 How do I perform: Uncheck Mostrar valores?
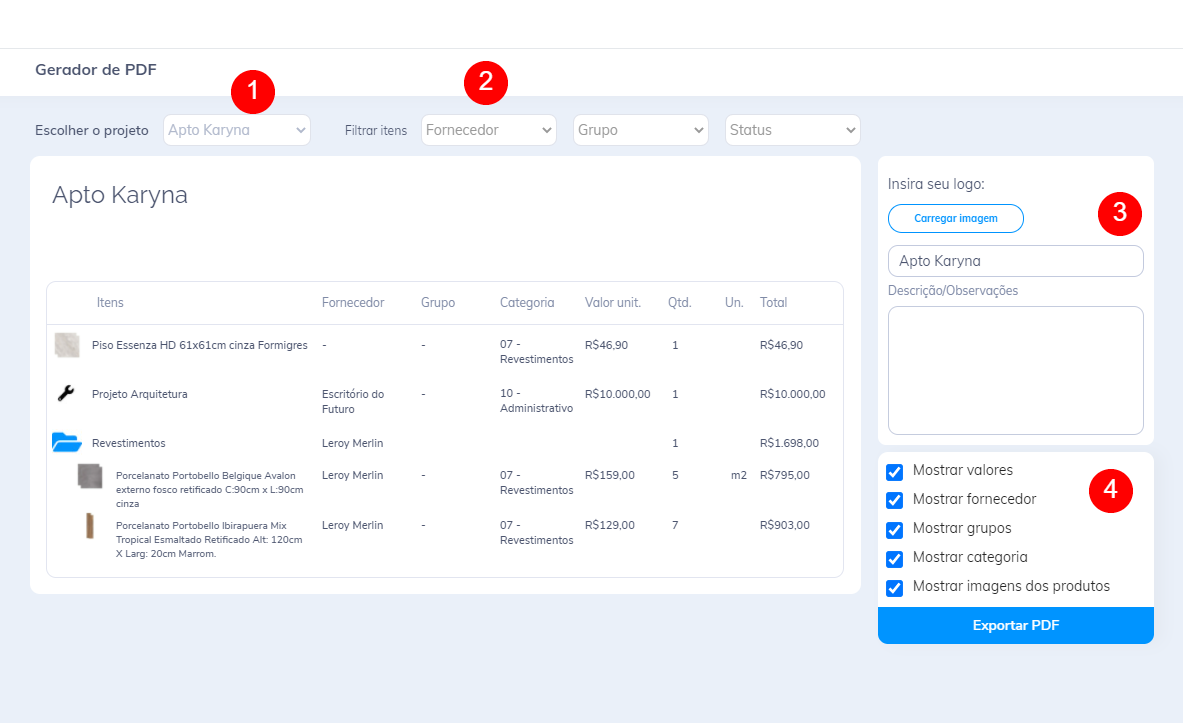[x=895, y=472]
